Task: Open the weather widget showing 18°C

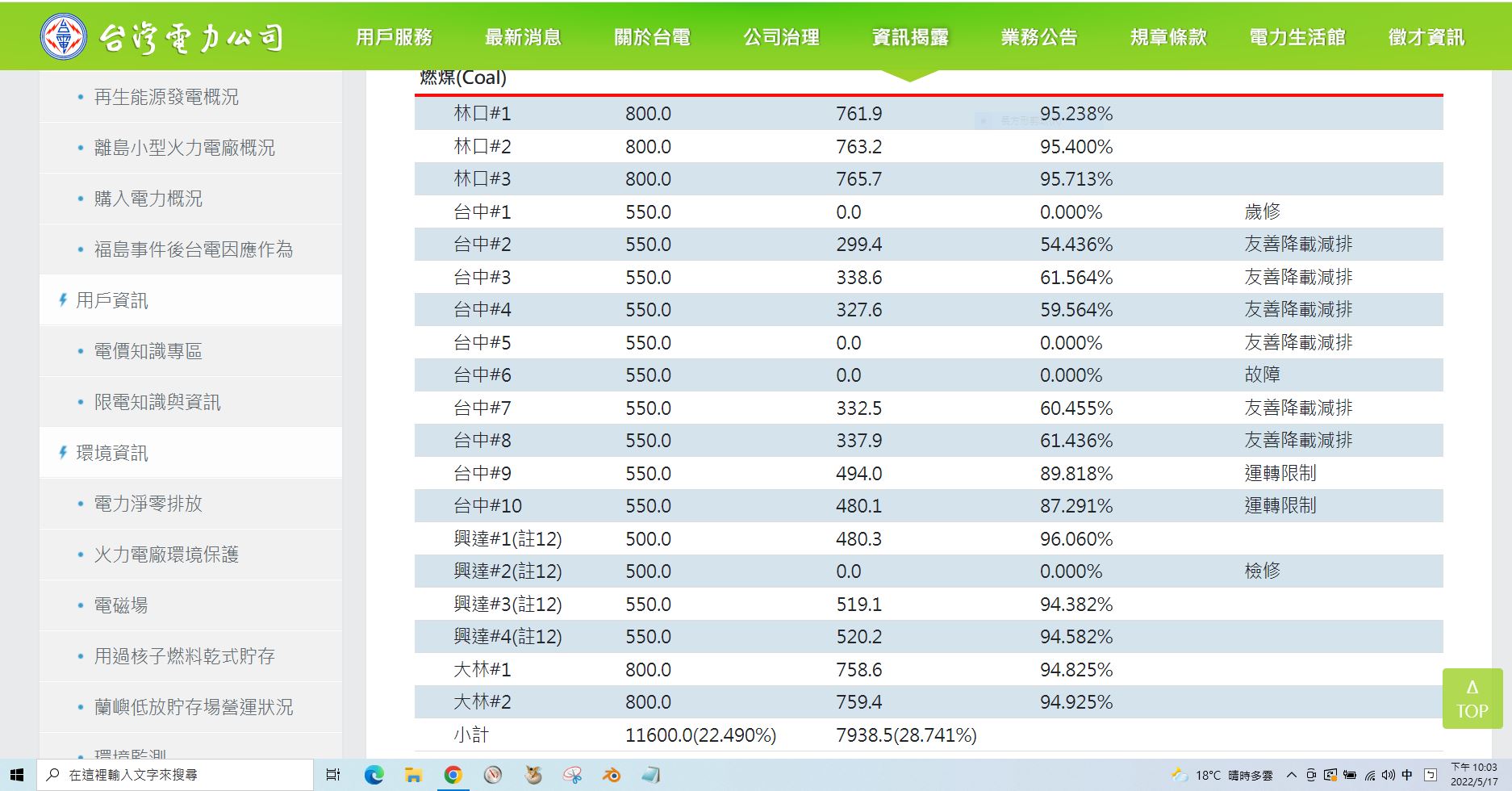Action: pyautogui.click(x=1221, y=775)
